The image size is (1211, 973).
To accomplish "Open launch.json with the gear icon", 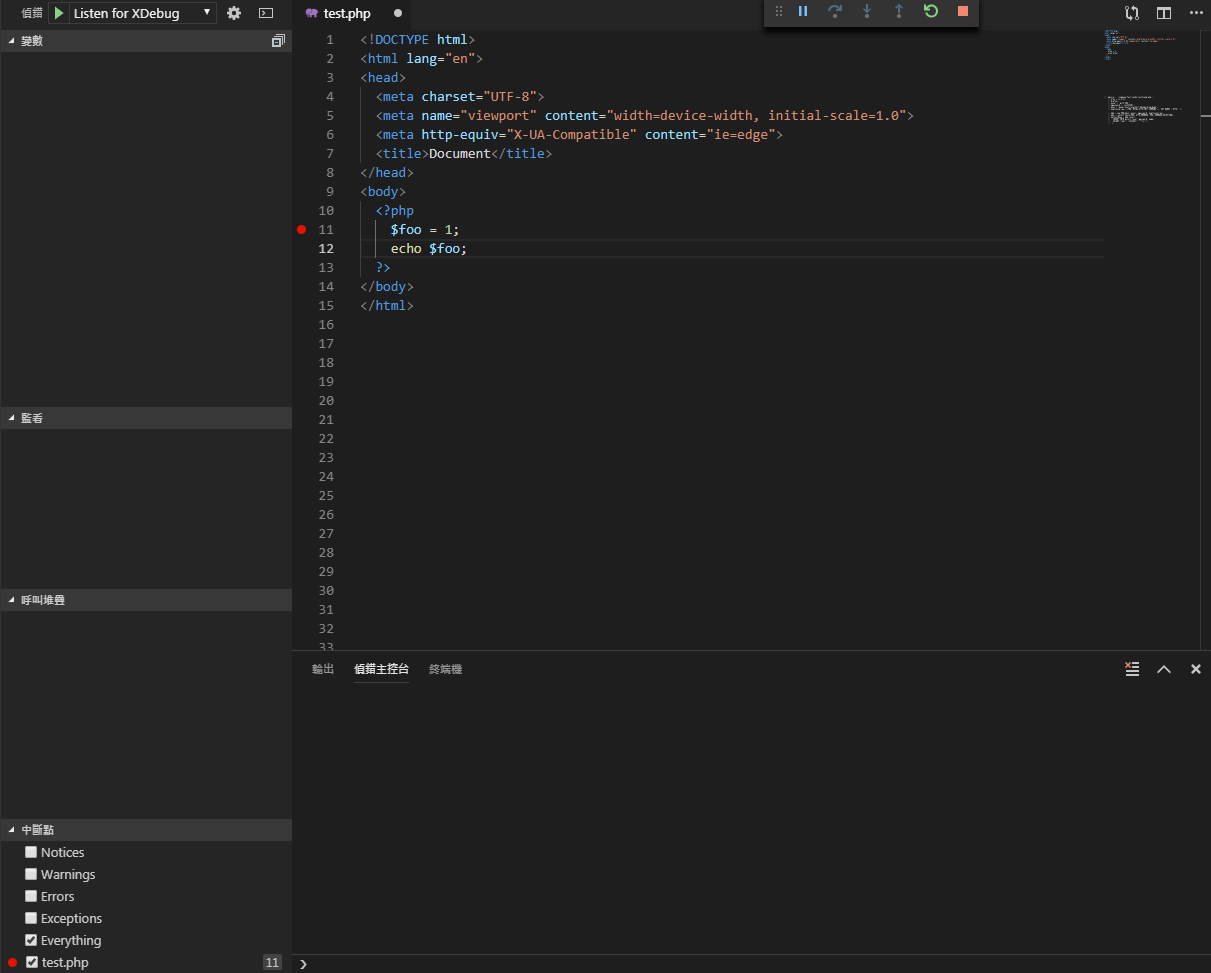I will click(234, 13).
